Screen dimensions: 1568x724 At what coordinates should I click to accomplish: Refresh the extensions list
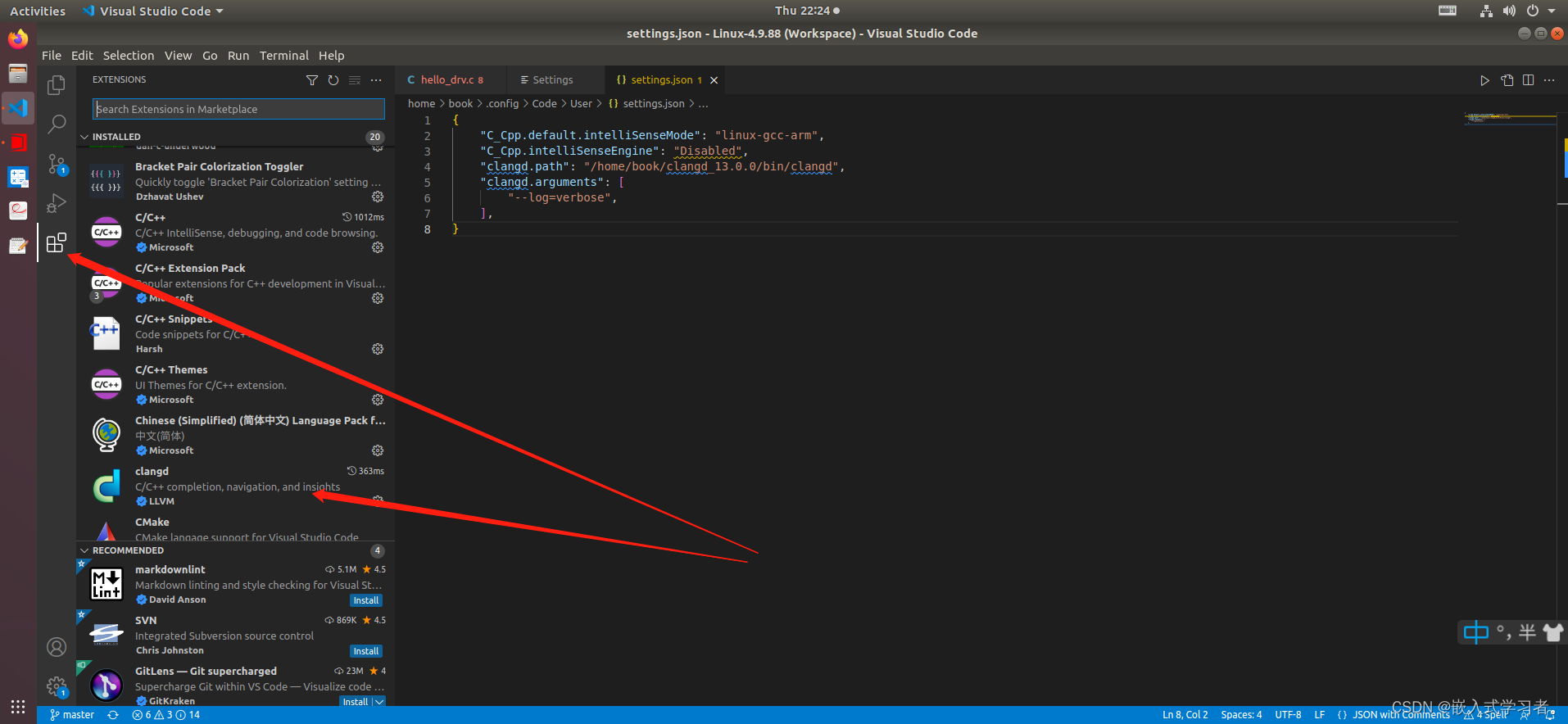333,80
